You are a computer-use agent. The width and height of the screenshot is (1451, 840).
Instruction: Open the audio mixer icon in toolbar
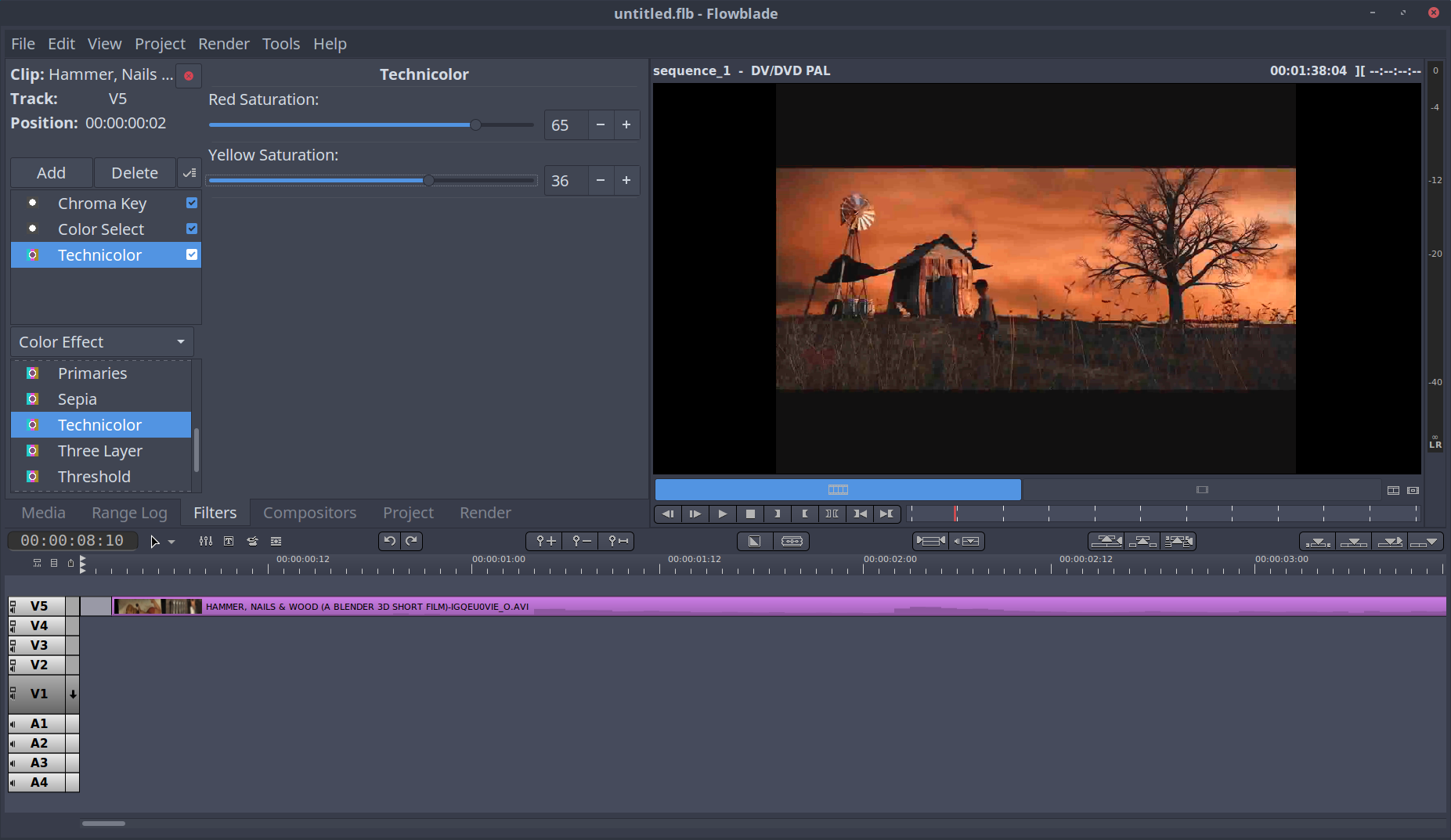[205, 541]
